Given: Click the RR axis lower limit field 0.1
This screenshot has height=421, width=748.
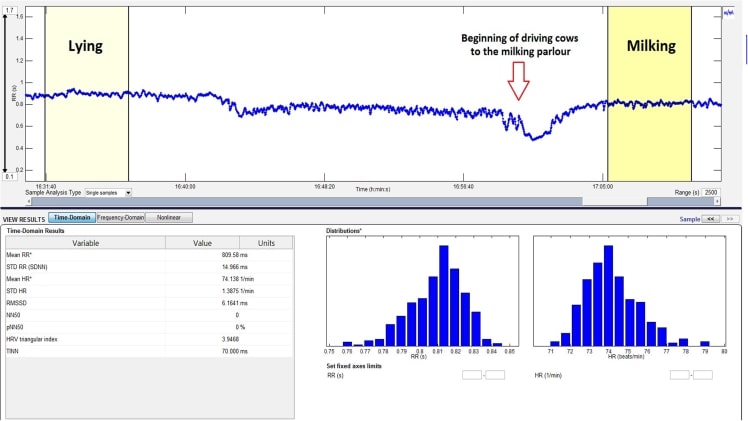Looking at the screenshot, I should coord(9,177).
